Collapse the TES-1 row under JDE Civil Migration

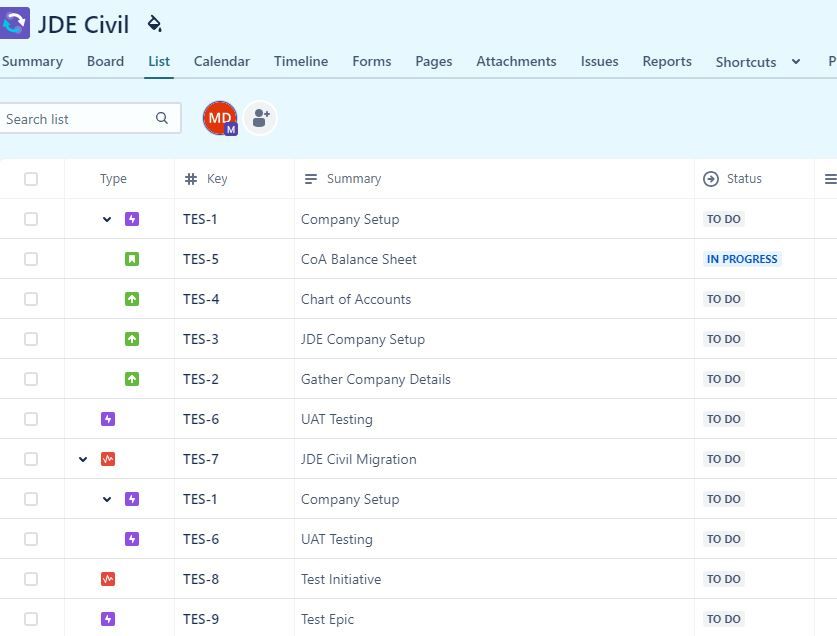tap(107, 499)
